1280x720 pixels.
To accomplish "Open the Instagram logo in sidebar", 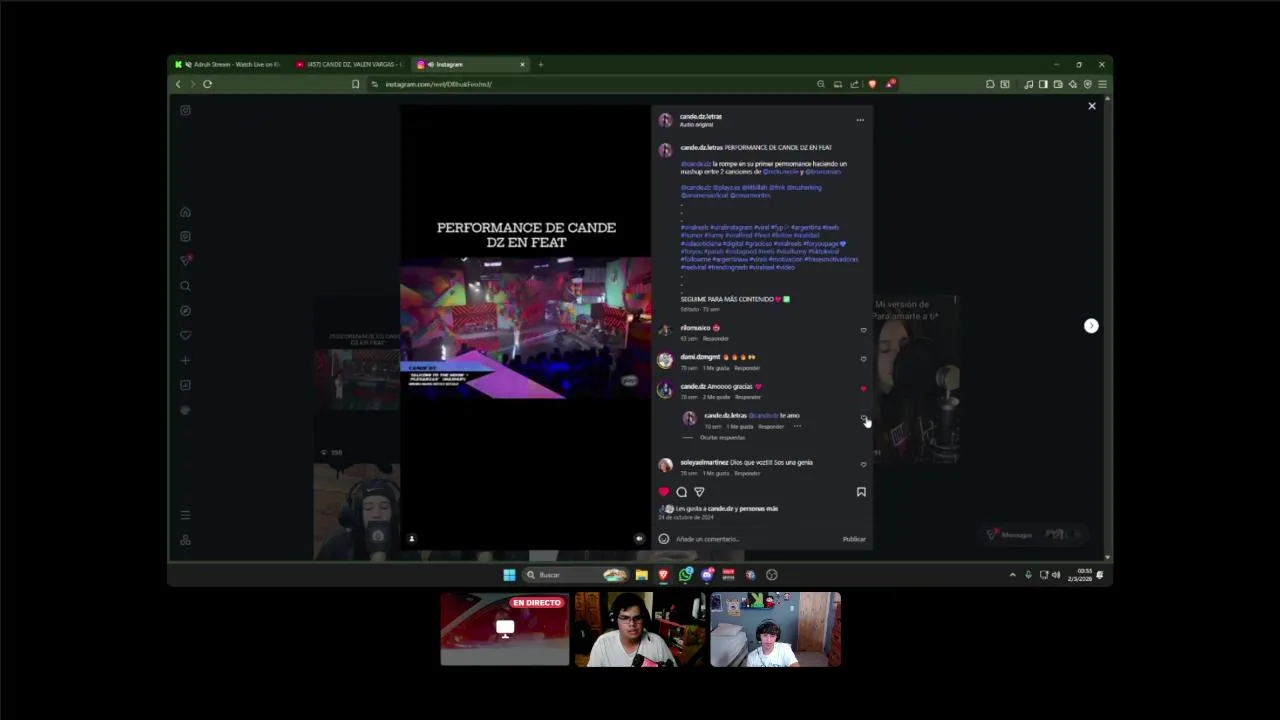I will [185, 110].
